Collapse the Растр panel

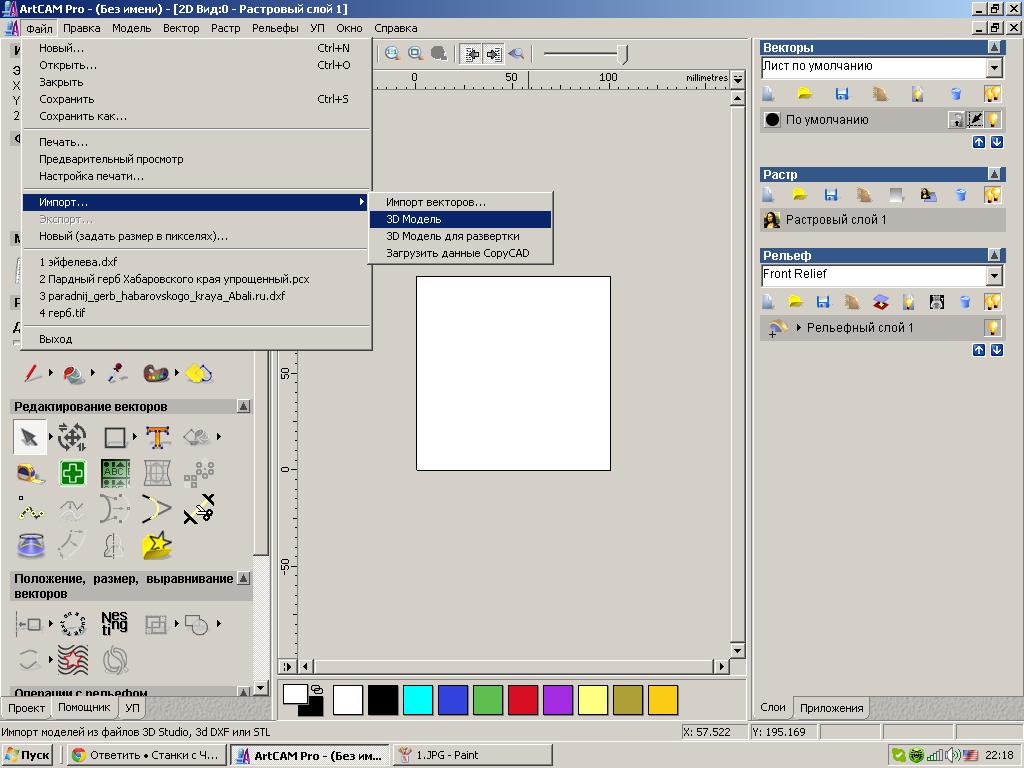[x=994, y=174]
